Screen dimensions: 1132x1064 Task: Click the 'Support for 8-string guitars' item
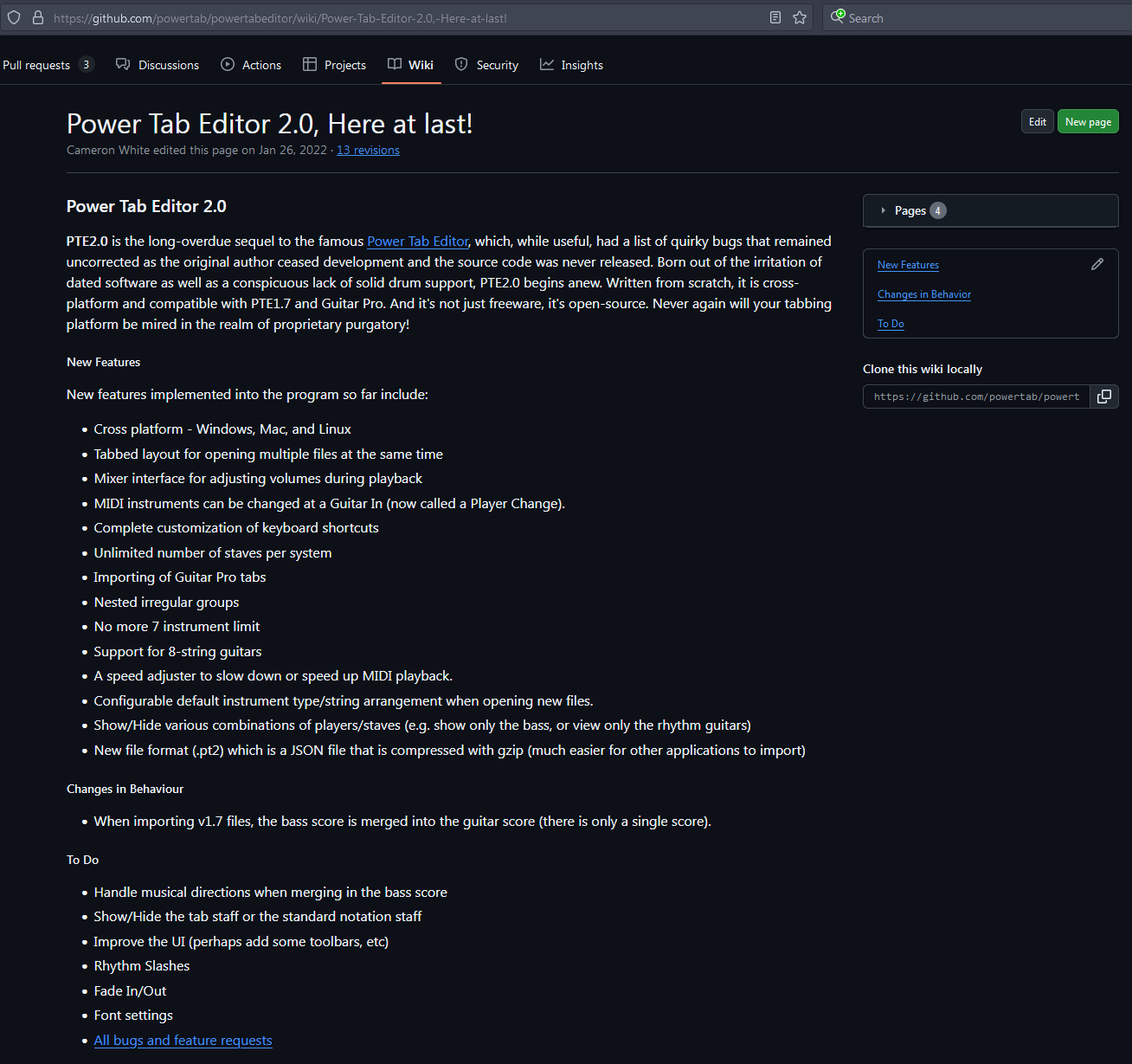pos(177,652)
